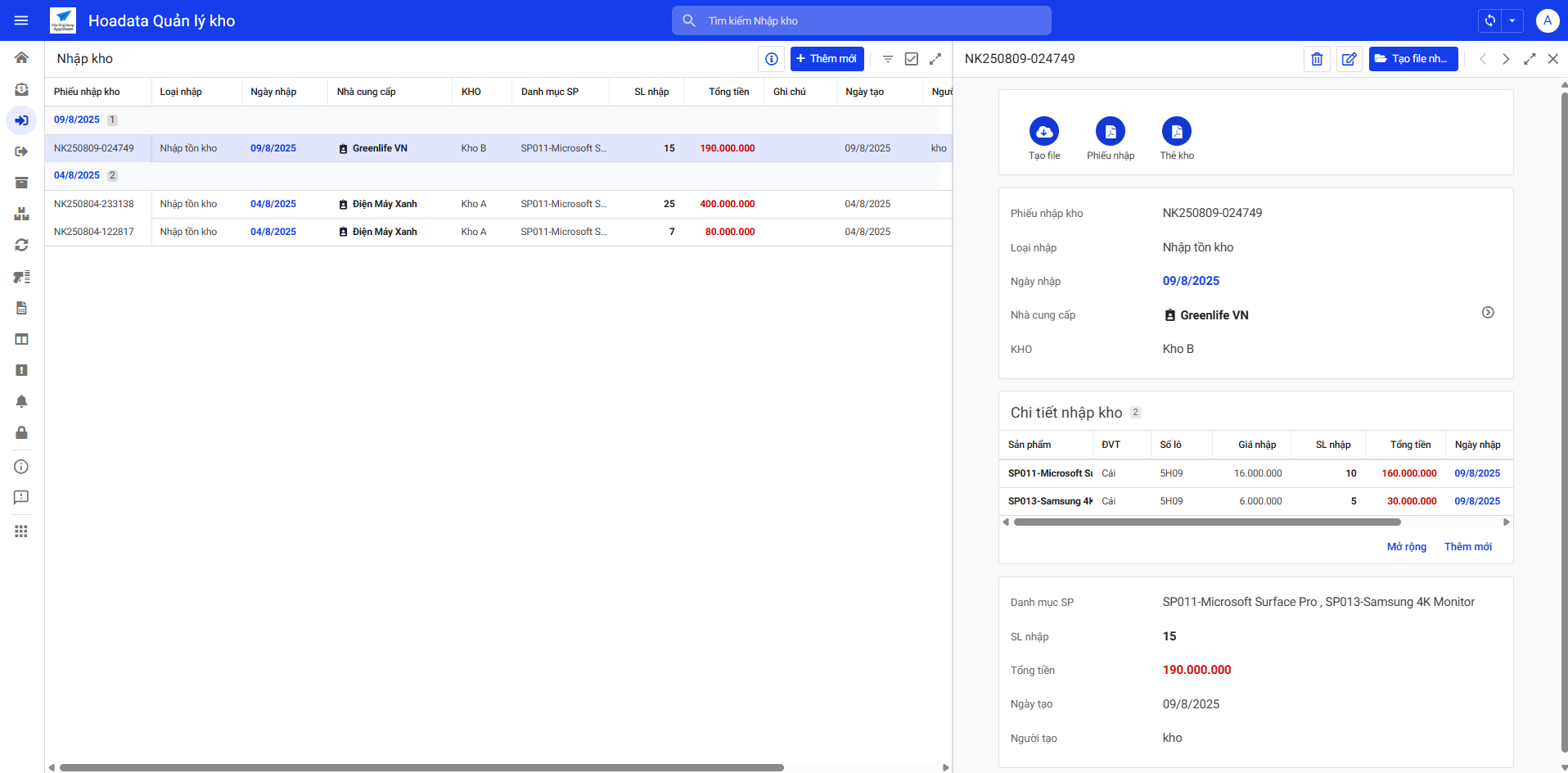This screenshot has width=1568, height=773.
Task: Sort by the SL nhập list column header
Action: click(651, 92)
